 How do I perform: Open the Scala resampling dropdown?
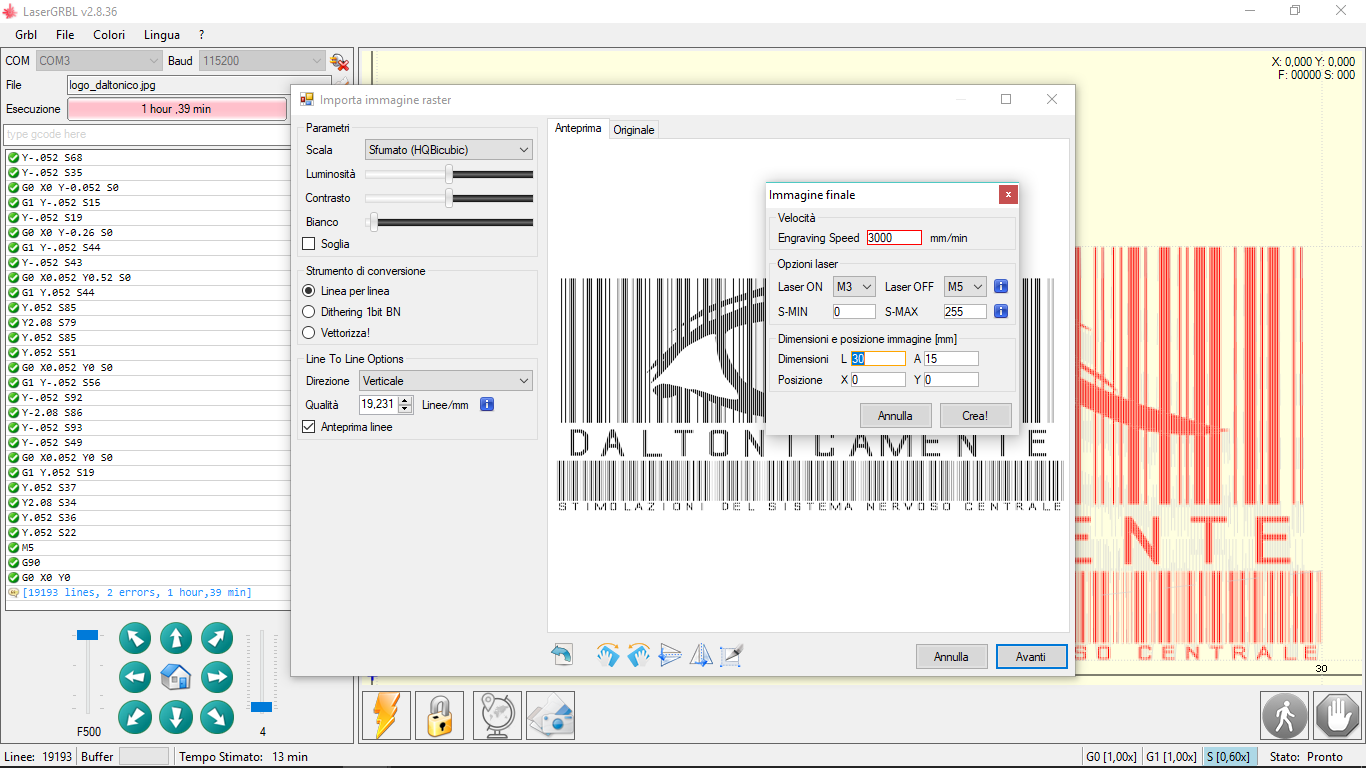(448, 150)
